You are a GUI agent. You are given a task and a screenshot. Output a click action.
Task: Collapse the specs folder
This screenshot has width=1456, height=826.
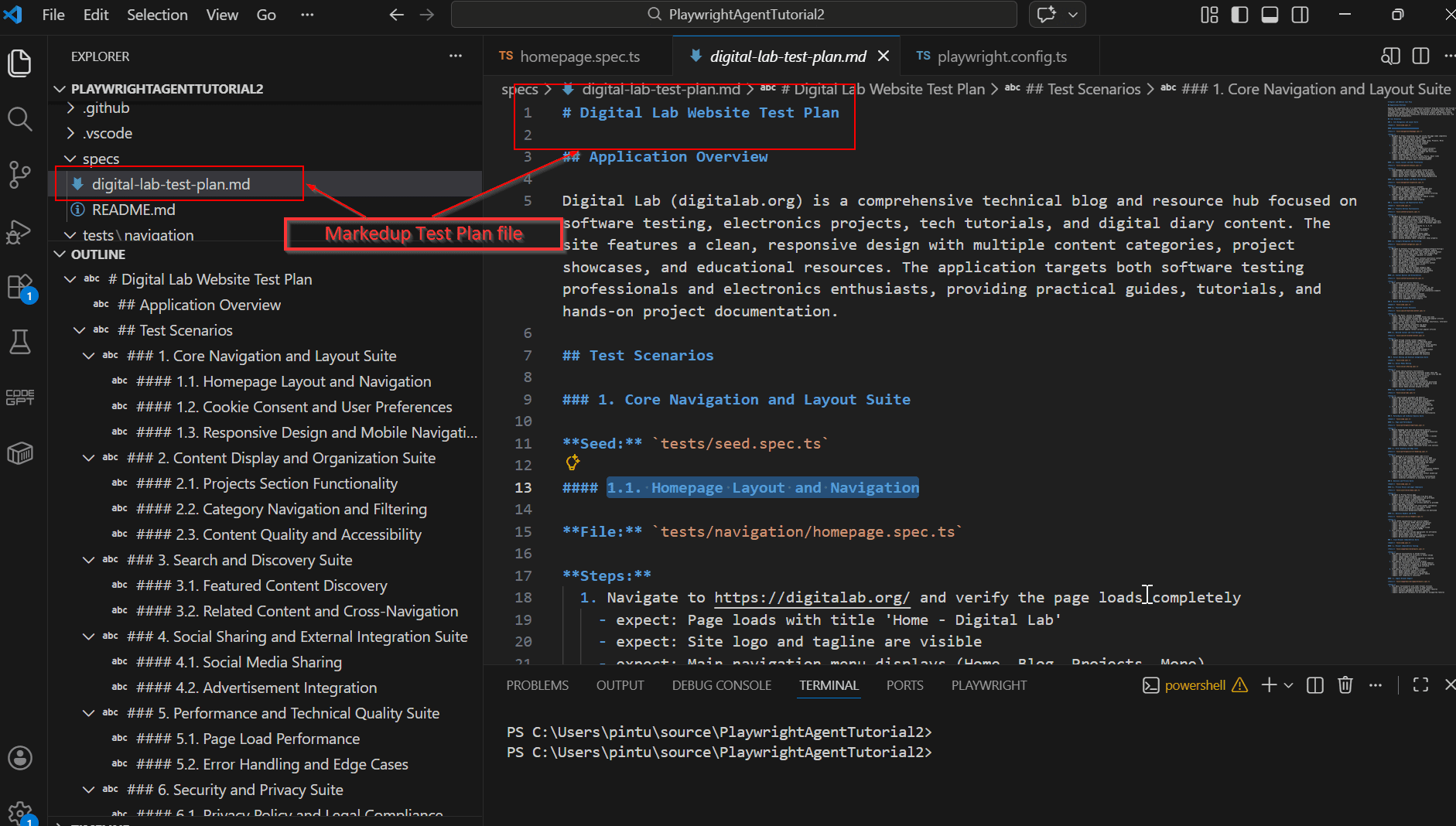click(x=70, y=159)
